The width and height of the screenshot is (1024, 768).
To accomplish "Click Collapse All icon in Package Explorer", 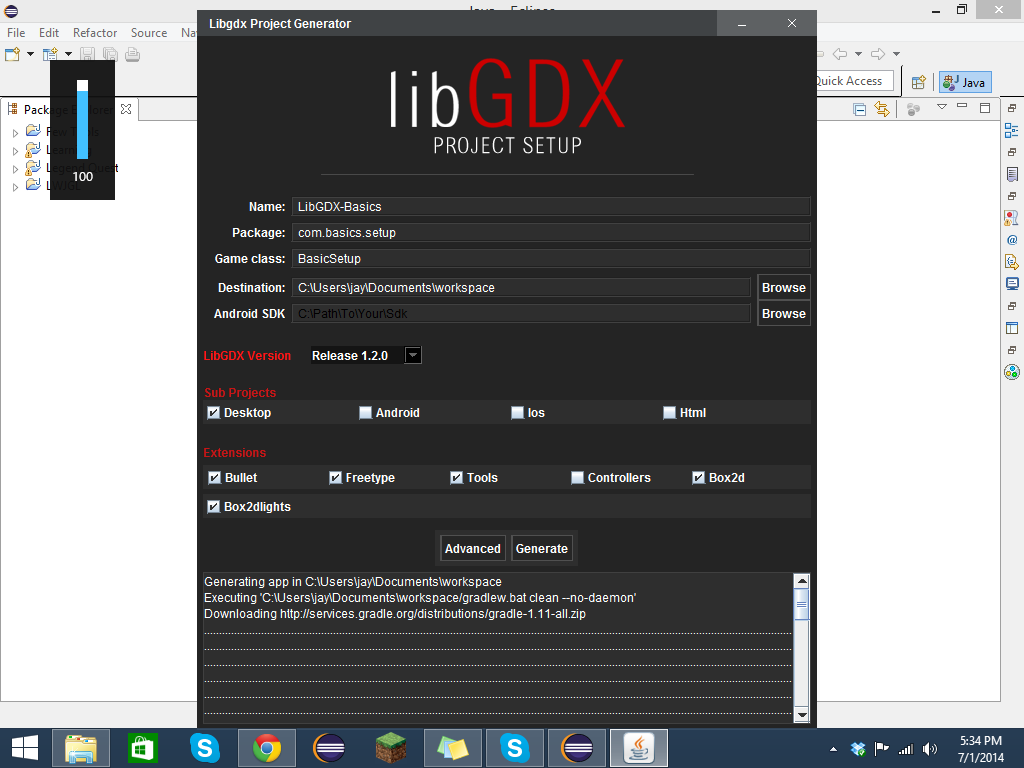I will (859, 109).
